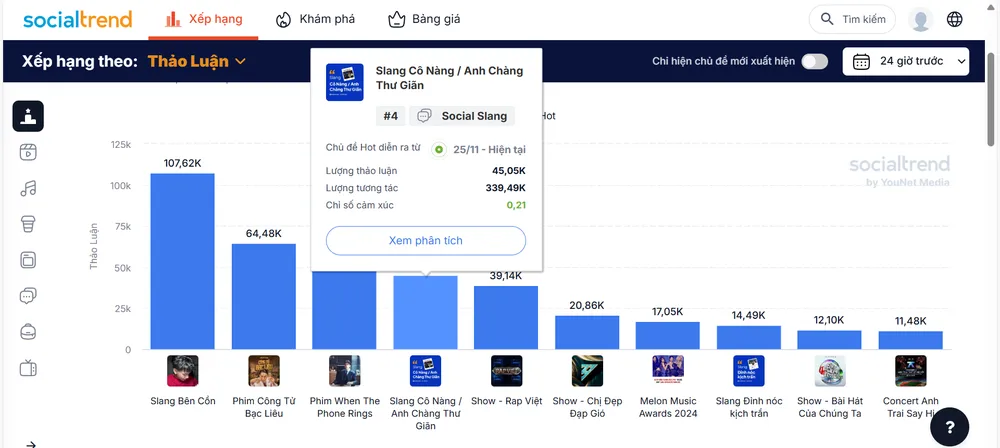The height and width of the screenshot is (448, 1000).
Task: Open the help question mark button
Action: [x=949, y=426]
